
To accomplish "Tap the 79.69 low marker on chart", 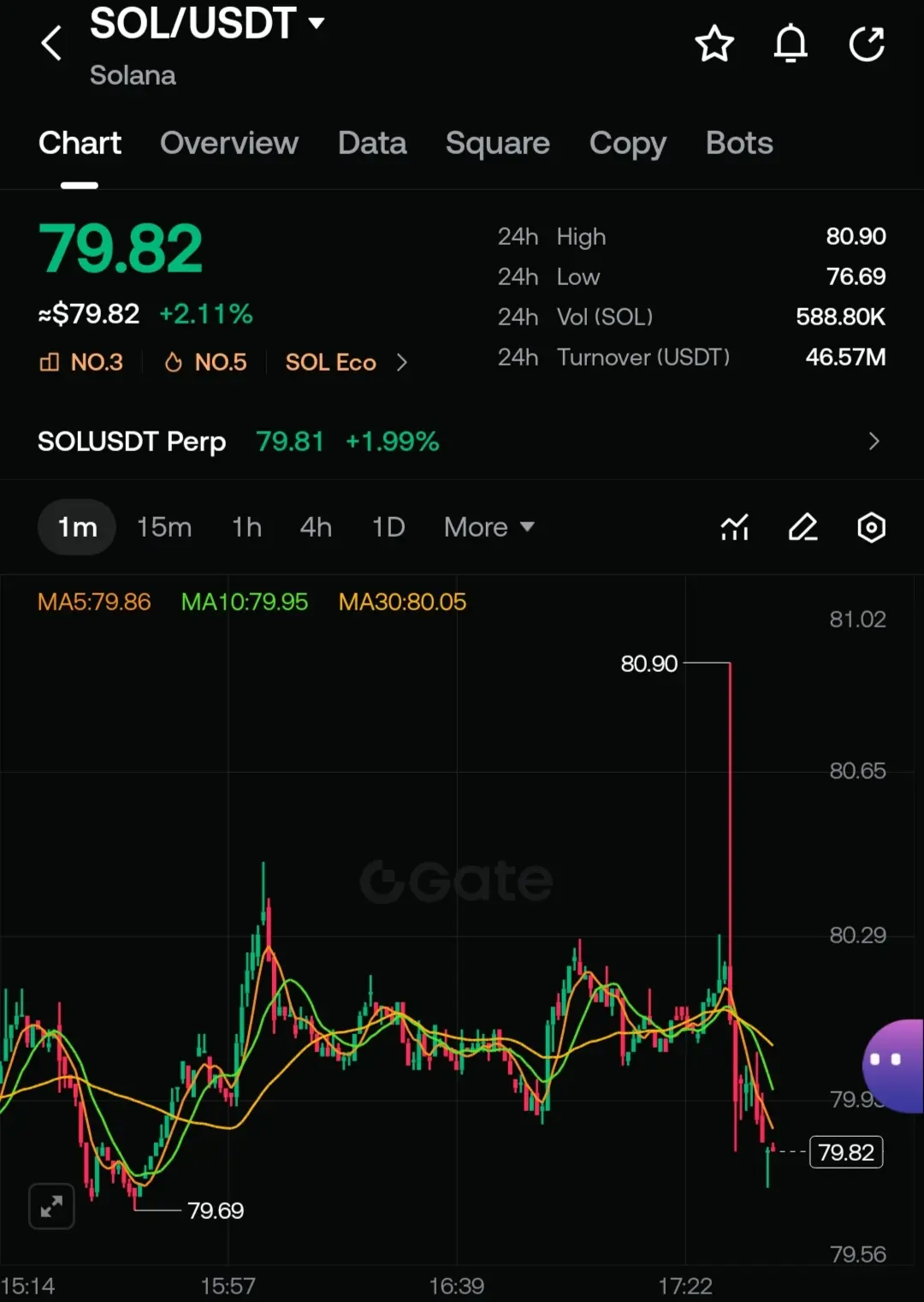I will 216,1210.
